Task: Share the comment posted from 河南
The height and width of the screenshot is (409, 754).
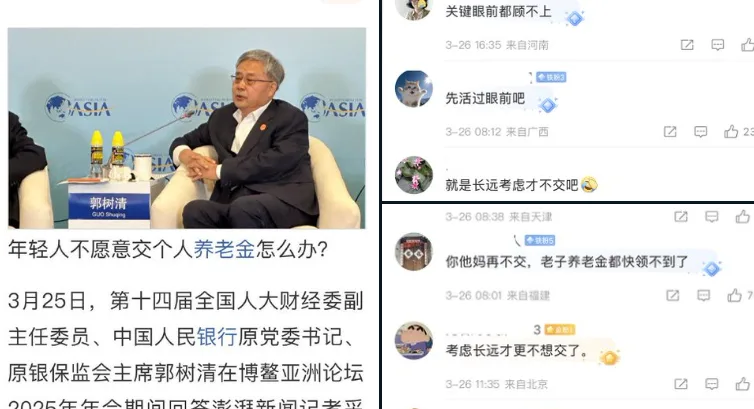Action: 687,45
